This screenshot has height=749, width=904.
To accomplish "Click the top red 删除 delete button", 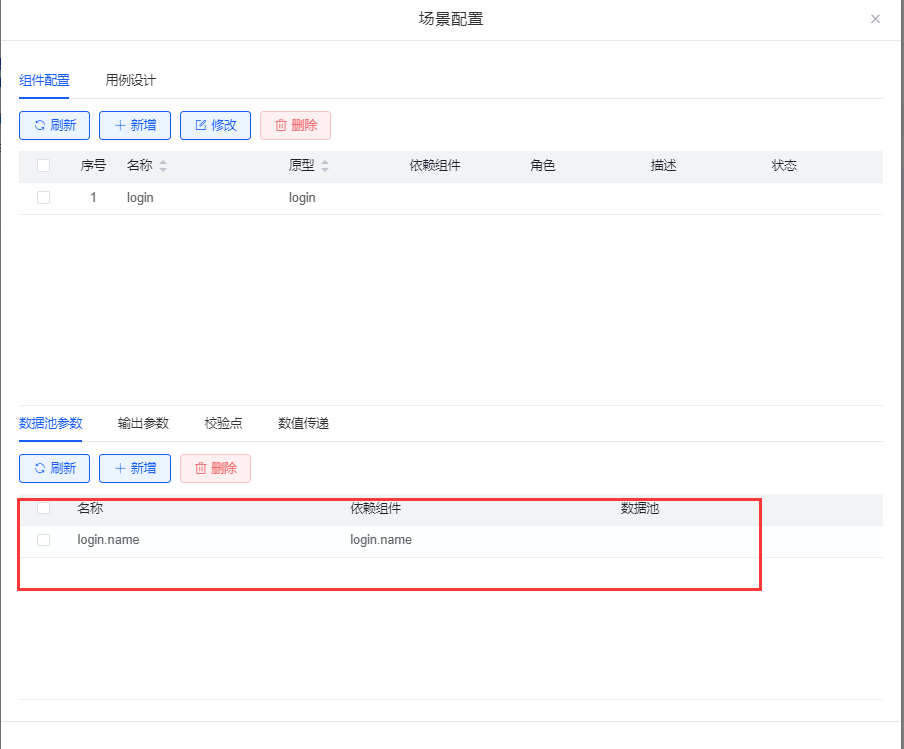I will [x=295, y=125].
